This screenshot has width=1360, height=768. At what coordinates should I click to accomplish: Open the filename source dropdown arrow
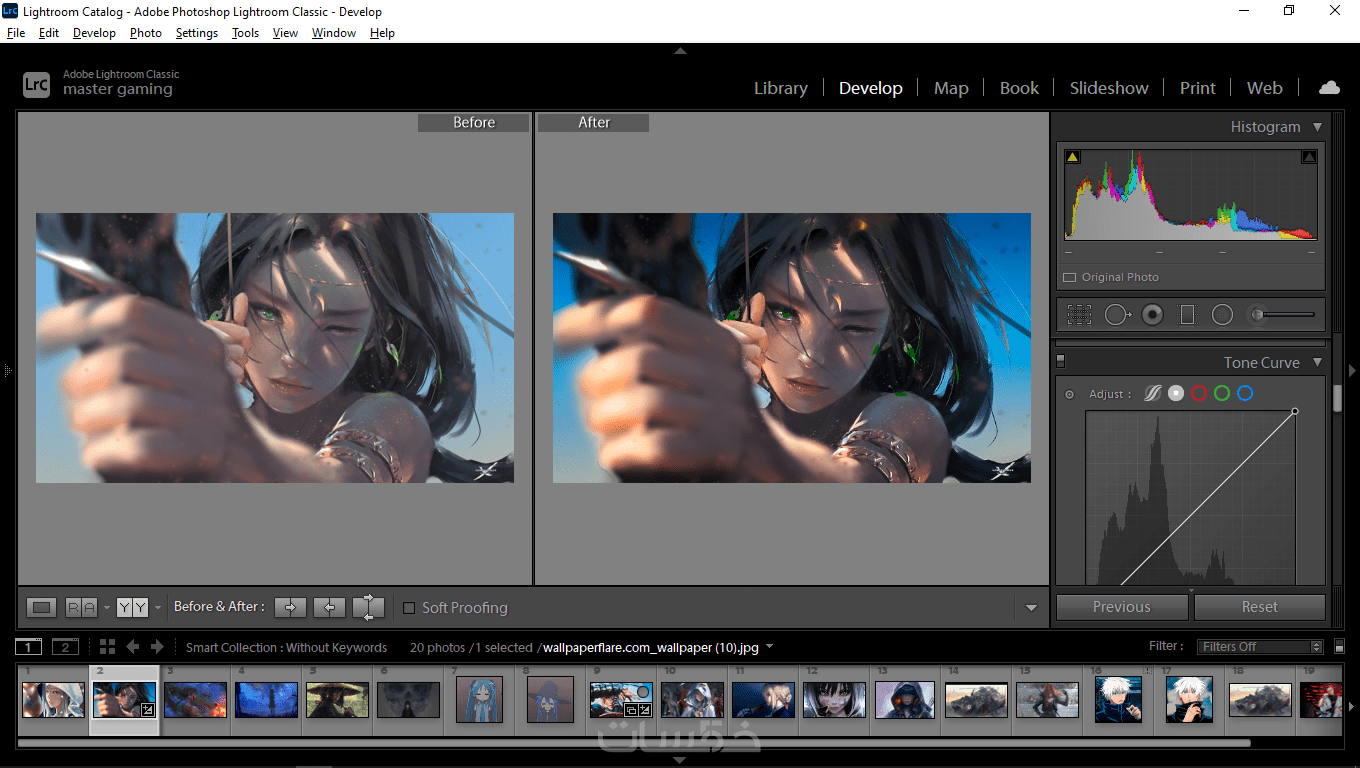pyautogui.click(x=769, y=647)
